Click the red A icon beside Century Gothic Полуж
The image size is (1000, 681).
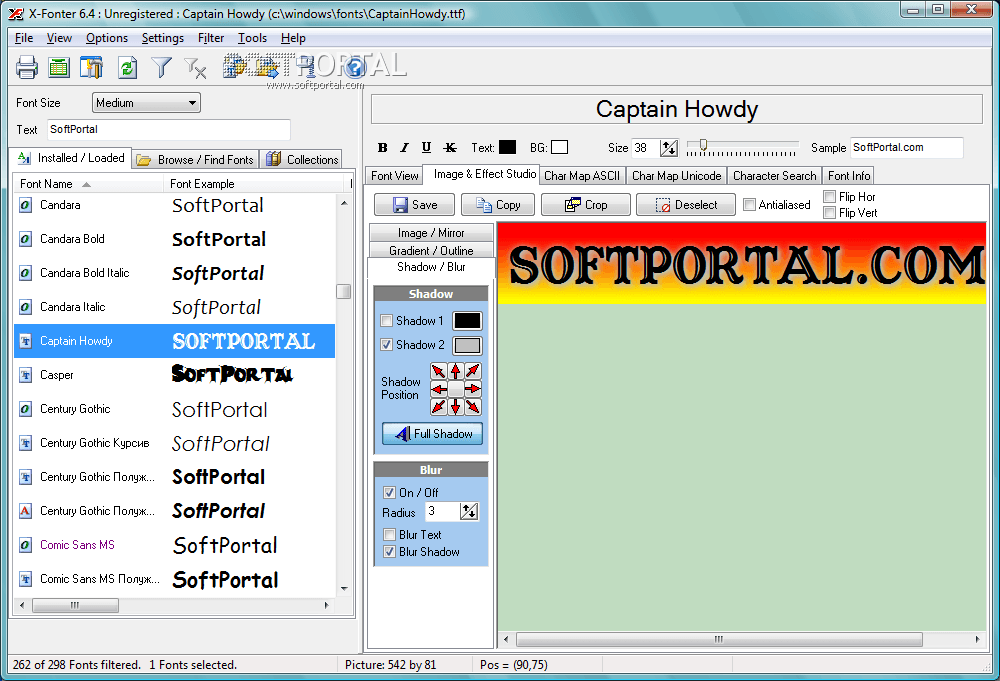click(x=26, y=511)
